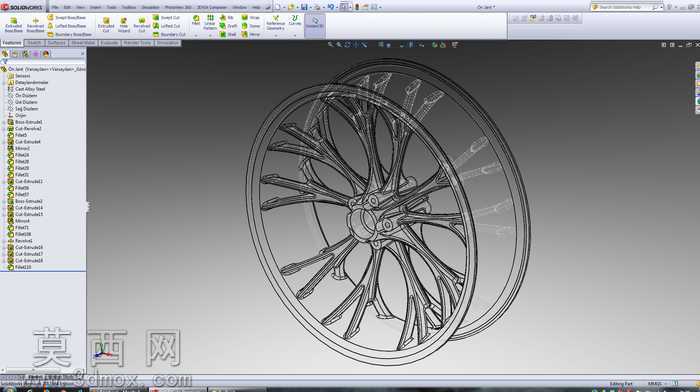Select Fillet110 in the feature tree
The width and height of the screenshot is (700, 392).
pos(19,267)
